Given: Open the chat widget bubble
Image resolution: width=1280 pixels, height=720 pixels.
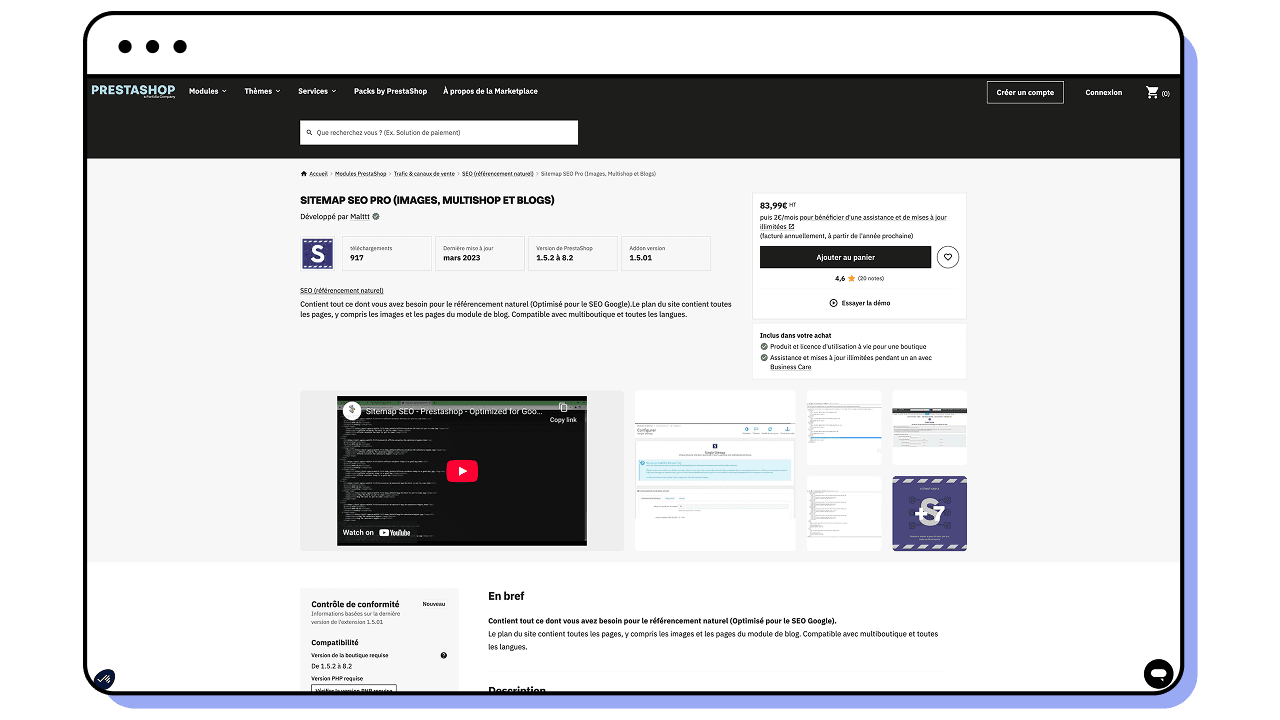Looking at the screenshot, I should coord(1158,673).
